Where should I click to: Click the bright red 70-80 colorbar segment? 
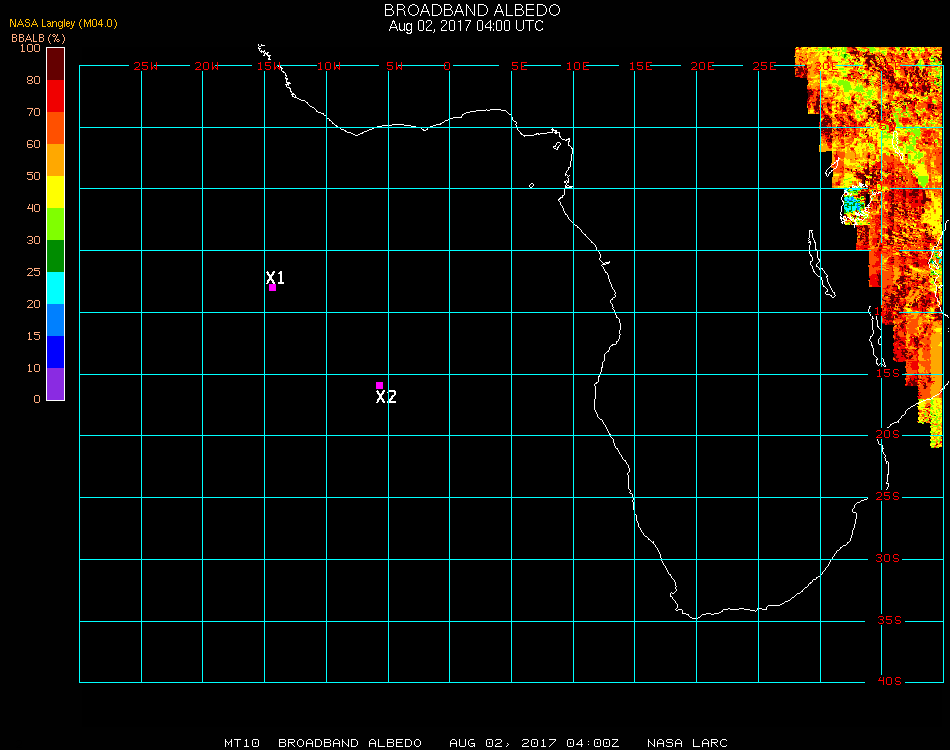56,96
